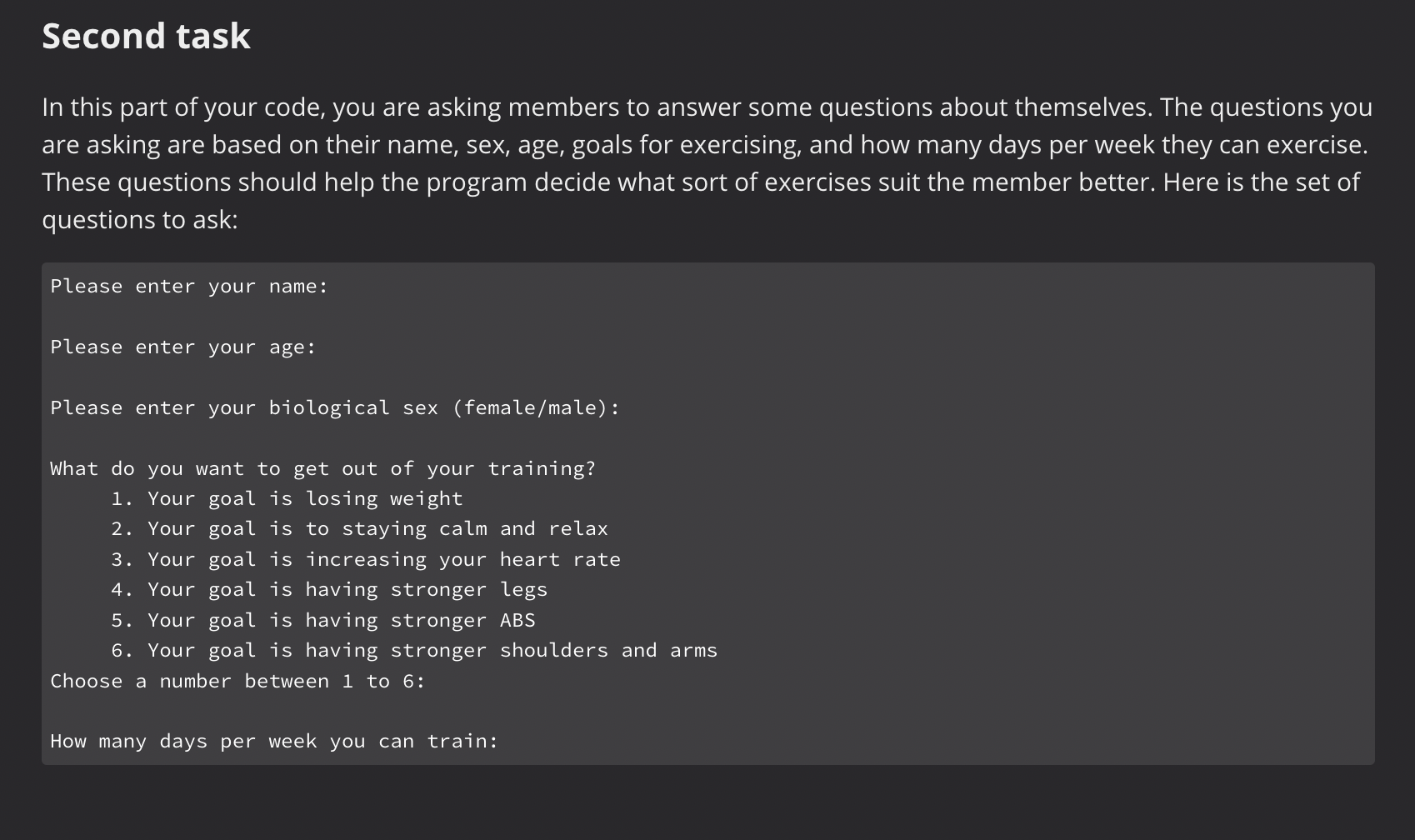Click the paragraph text "questions to ask:"
1415x840 pixels.
point(140,220)
